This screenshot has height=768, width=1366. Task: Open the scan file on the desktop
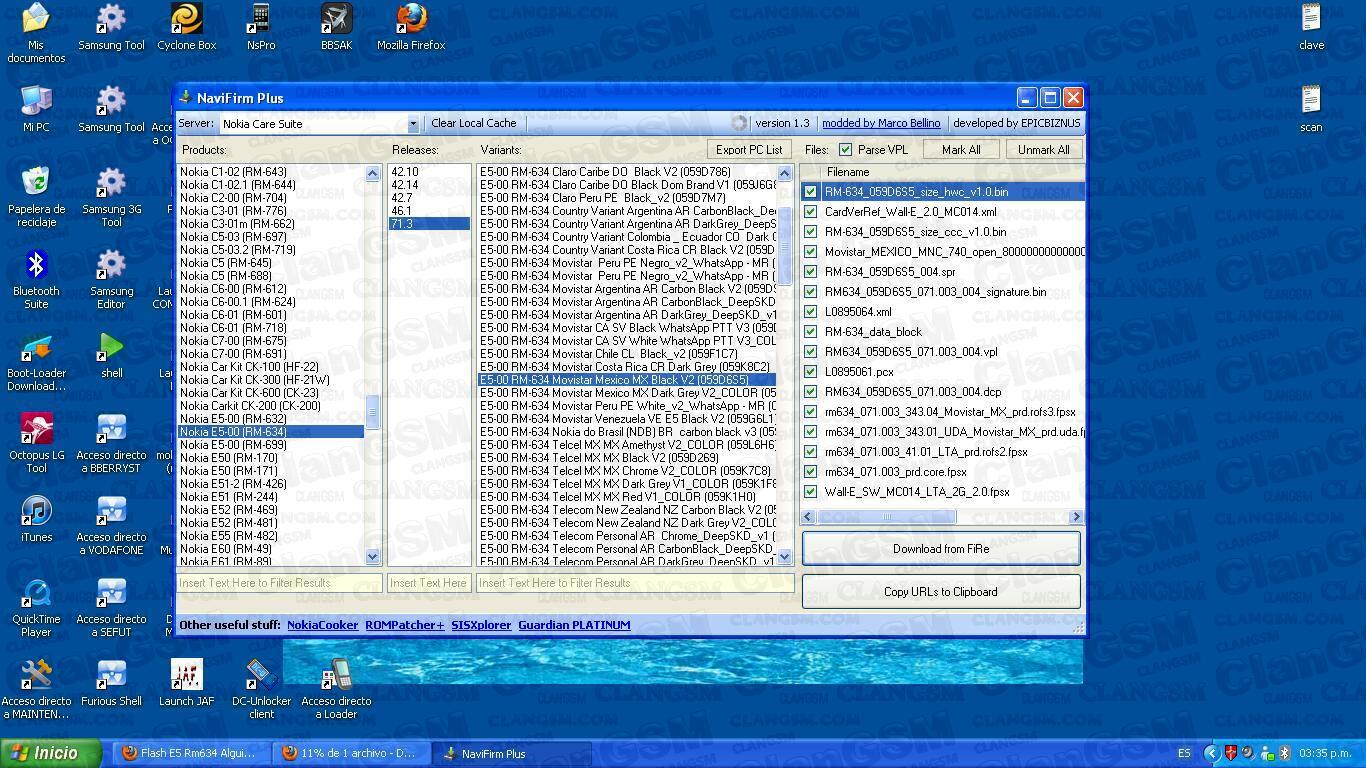[x=1311, y=109]
